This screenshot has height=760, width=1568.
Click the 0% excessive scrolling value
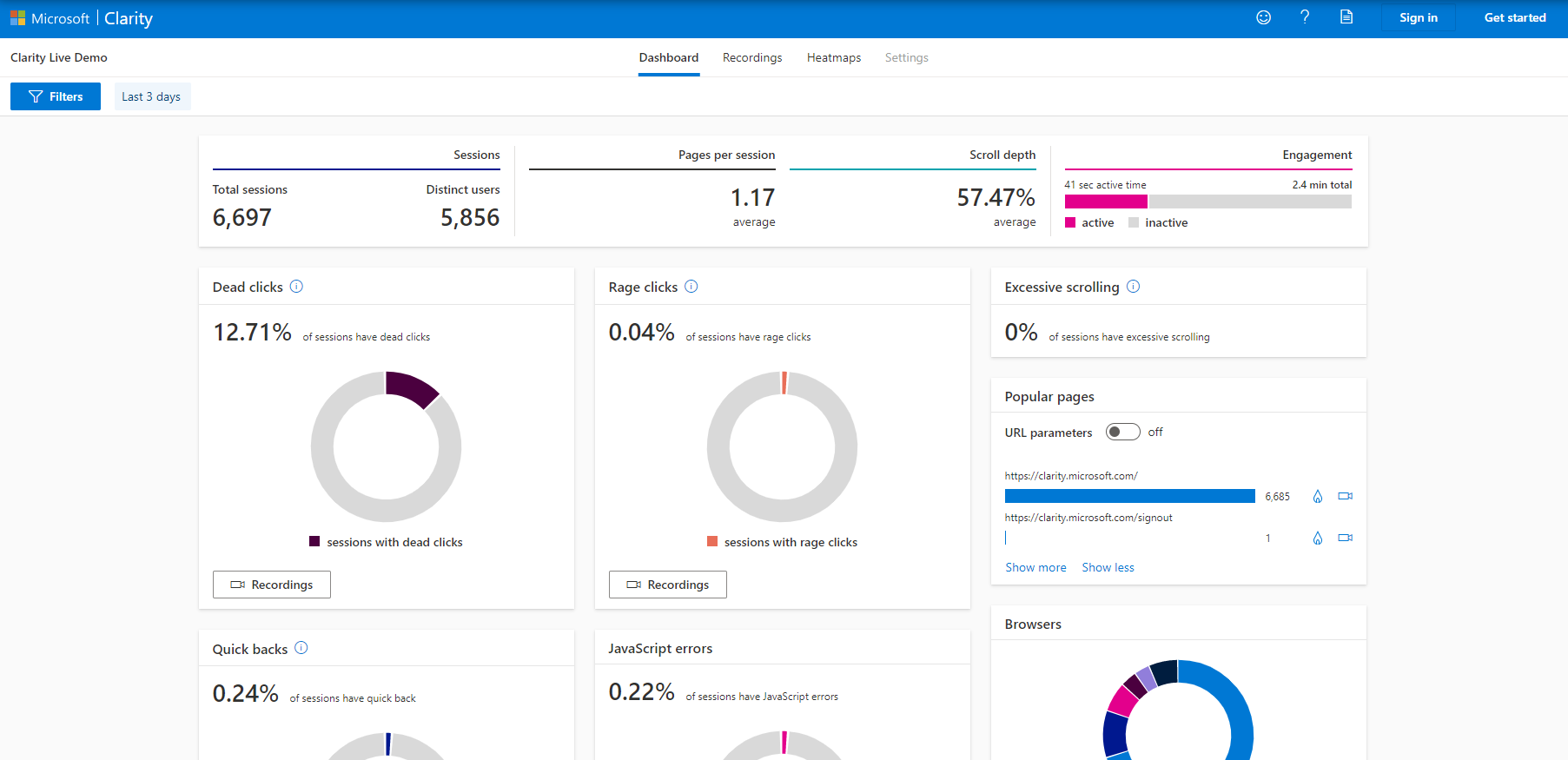click(x=1022, y=332)
